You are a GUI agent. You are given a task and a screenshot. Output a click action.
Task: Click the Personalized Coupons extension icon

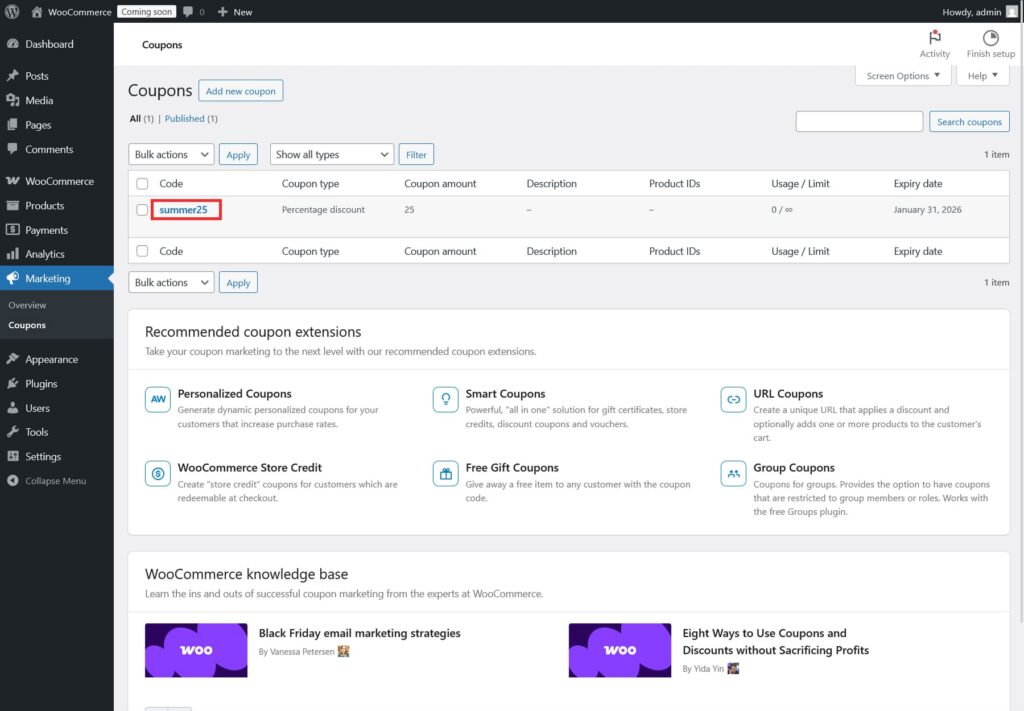tap(157, 399)
